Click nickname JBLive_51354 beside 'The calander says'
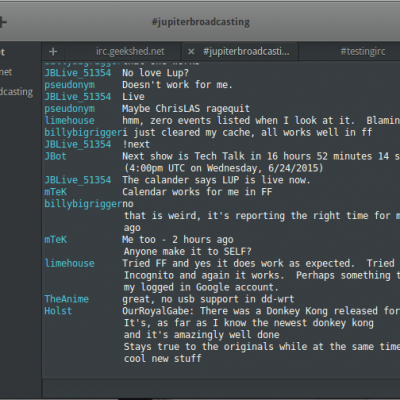This screenshot has width=400, height=400. (78, 180)
